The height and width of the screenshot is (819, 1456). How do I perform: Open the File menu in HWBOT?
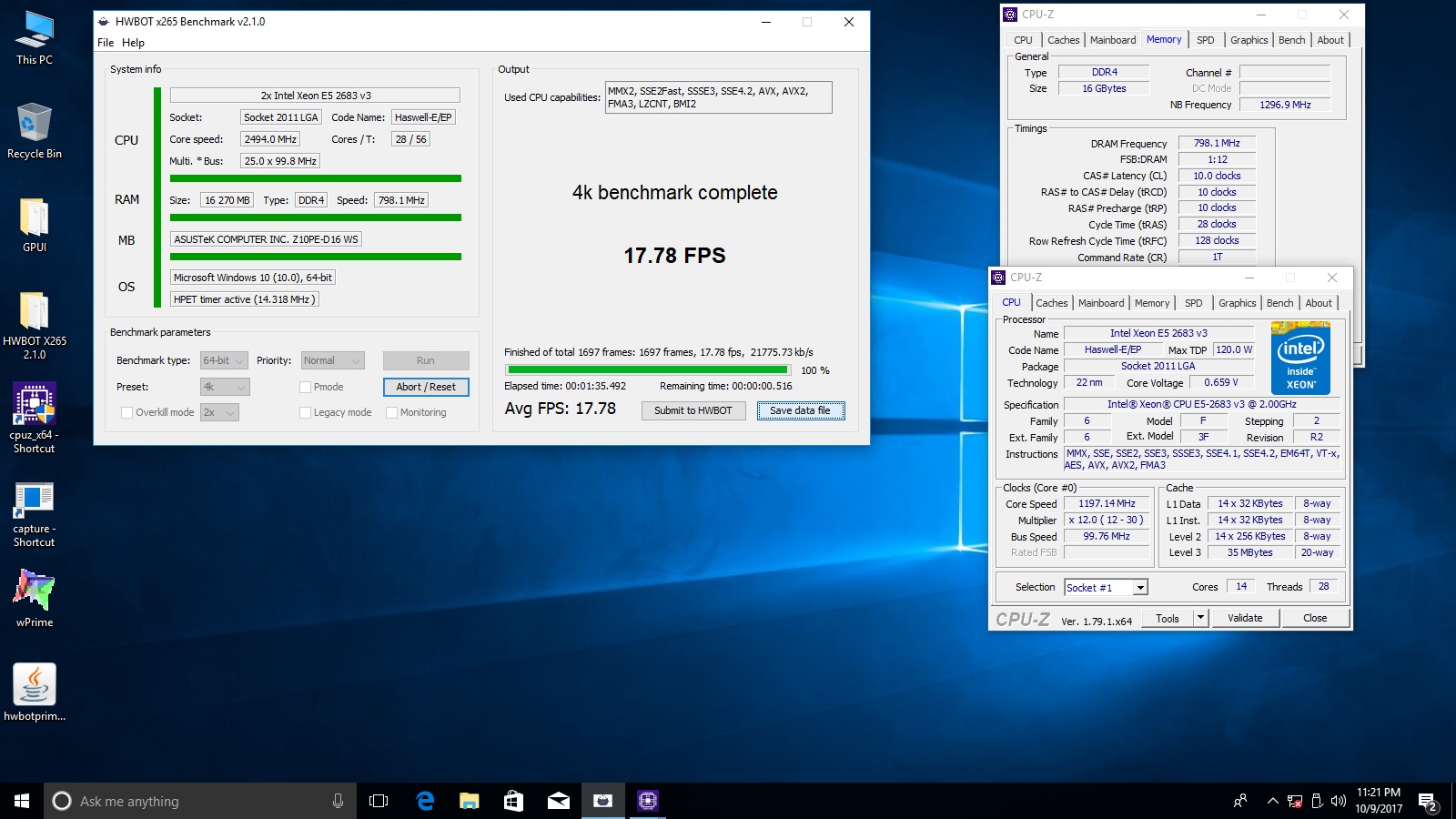click(106, 43)
